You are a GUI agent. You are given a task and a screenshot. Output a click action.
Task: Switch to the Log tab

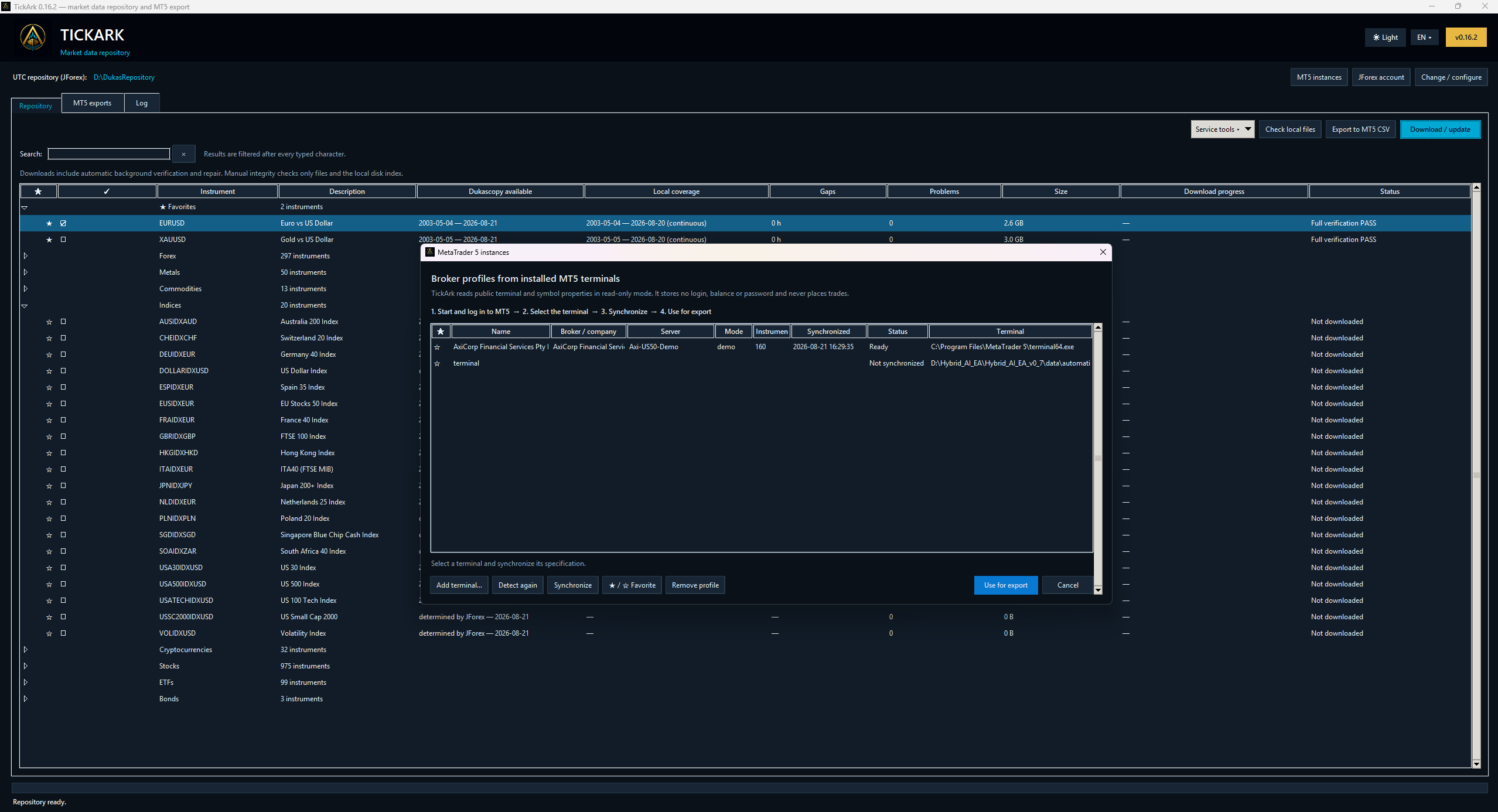click(x=142, y=103)
